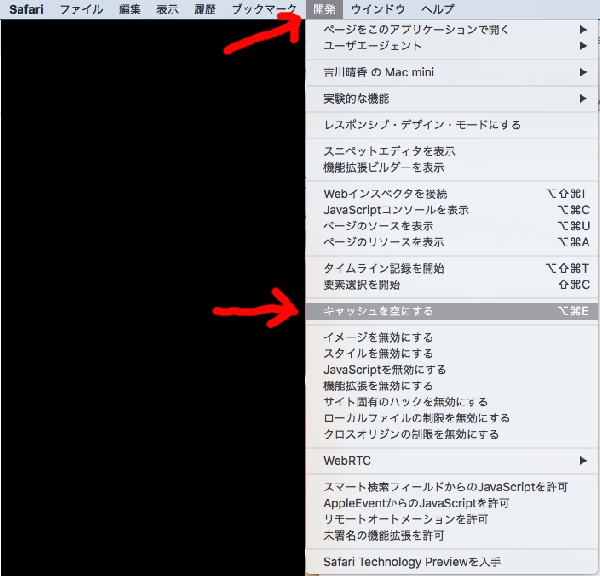Choose タイムライン記録を開始
The width and height of the screenshot is (600, 576).
tap(452, 269)
